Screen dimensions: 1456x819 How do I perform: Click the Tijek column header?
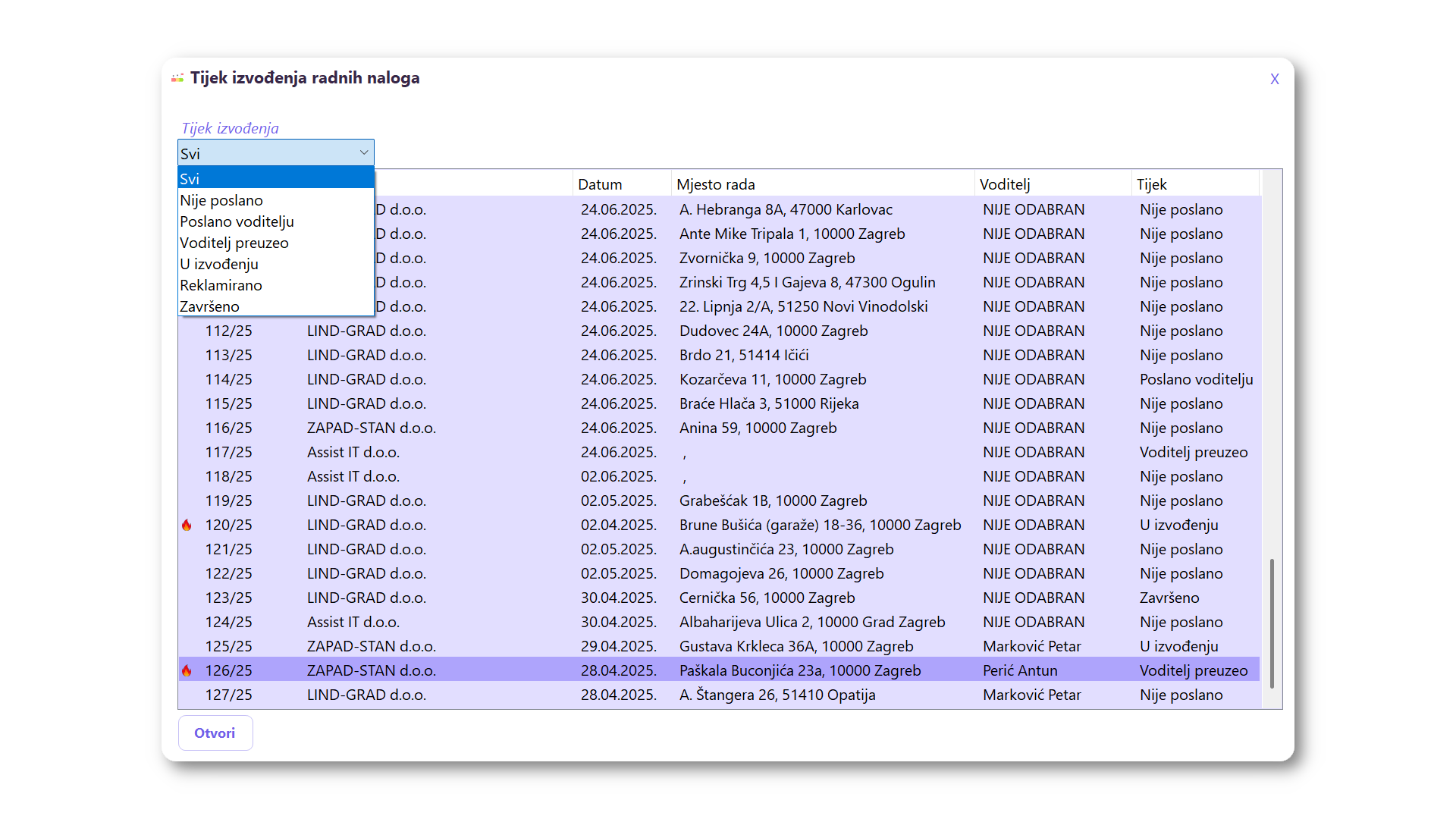tap(1151, 184)
